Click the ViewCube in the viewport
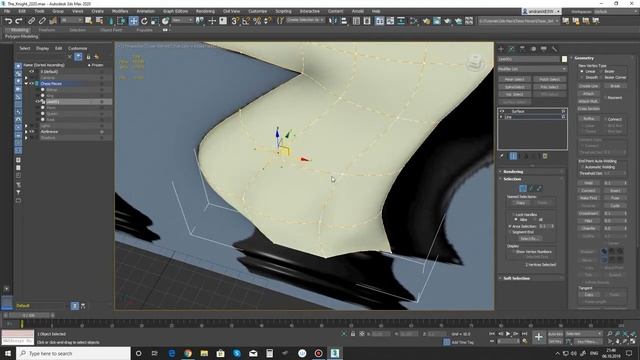This screenshot has height=360, width=640. pos(475,62)
